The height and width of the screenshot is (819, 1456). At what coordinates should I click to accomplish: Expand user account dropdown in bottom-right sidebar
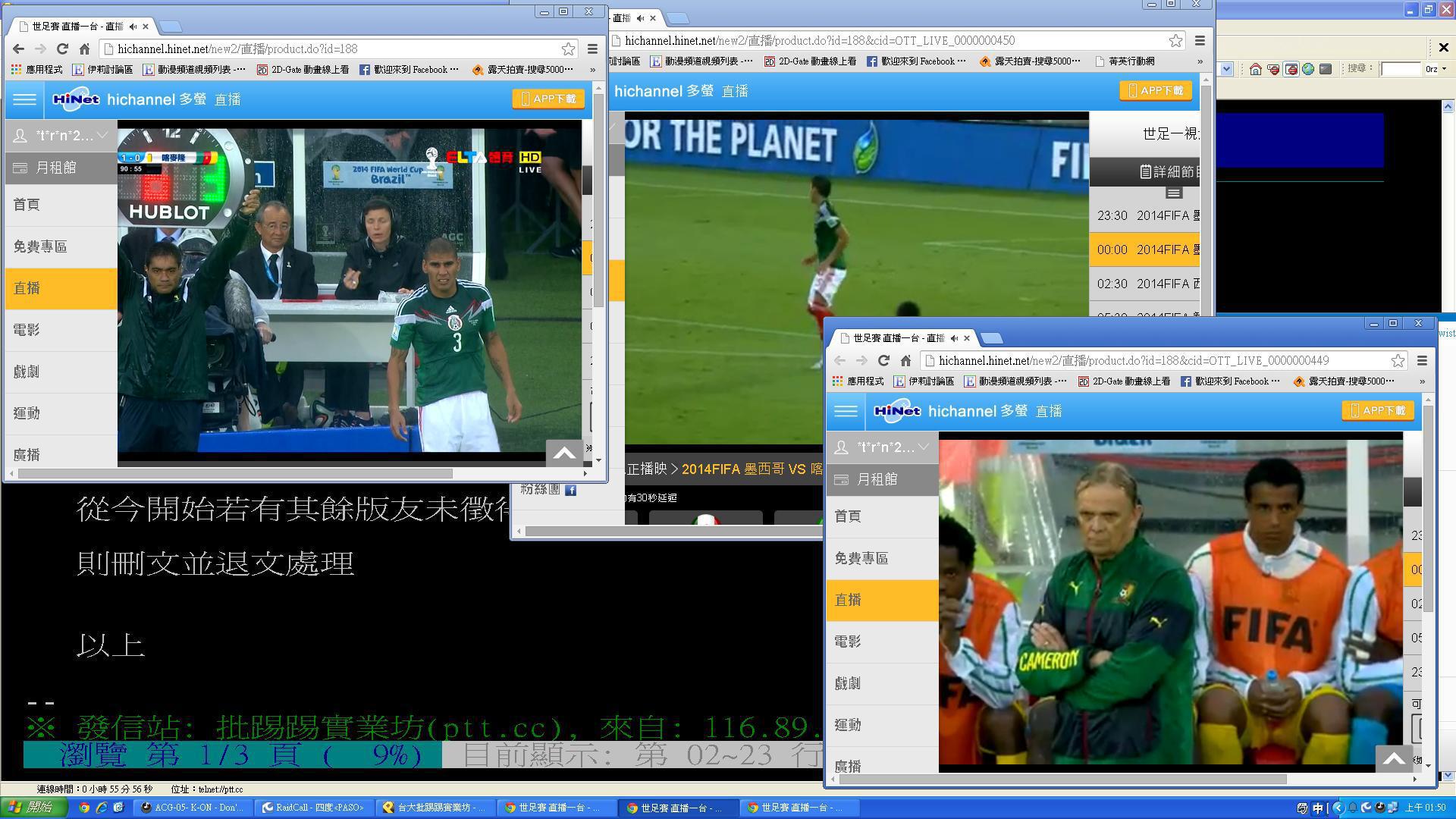coord(923,447)
